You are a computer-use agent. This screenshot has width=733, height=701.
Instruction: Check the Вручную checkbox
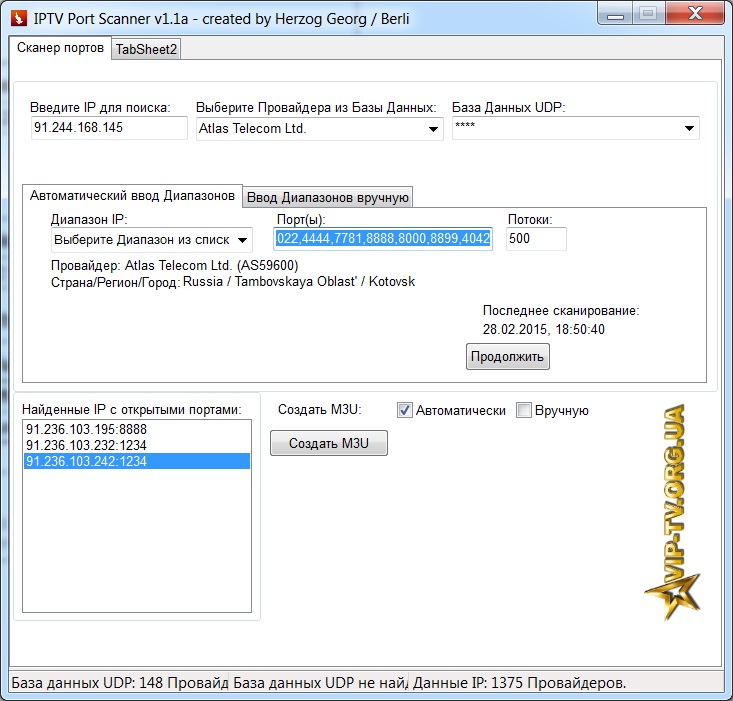(524, 410)
